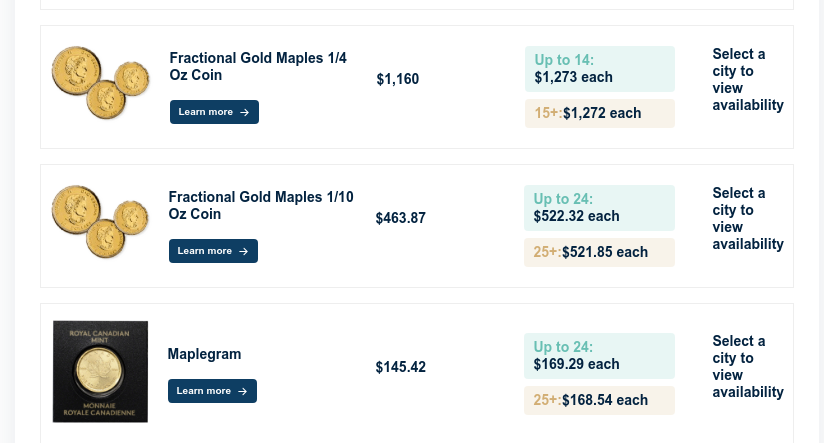Screen dimensions: 824x443
Task: Click the arrow icon on the Maplegram Learn more button
Action: [242, 391]
